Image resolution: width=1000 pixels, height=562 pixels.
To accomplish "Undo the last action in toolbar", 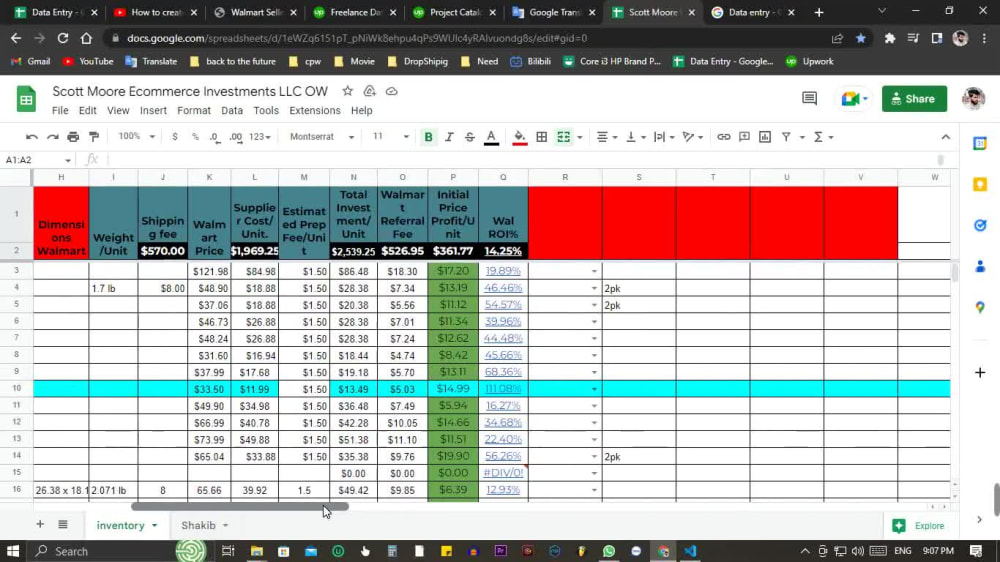I will 32,137.
